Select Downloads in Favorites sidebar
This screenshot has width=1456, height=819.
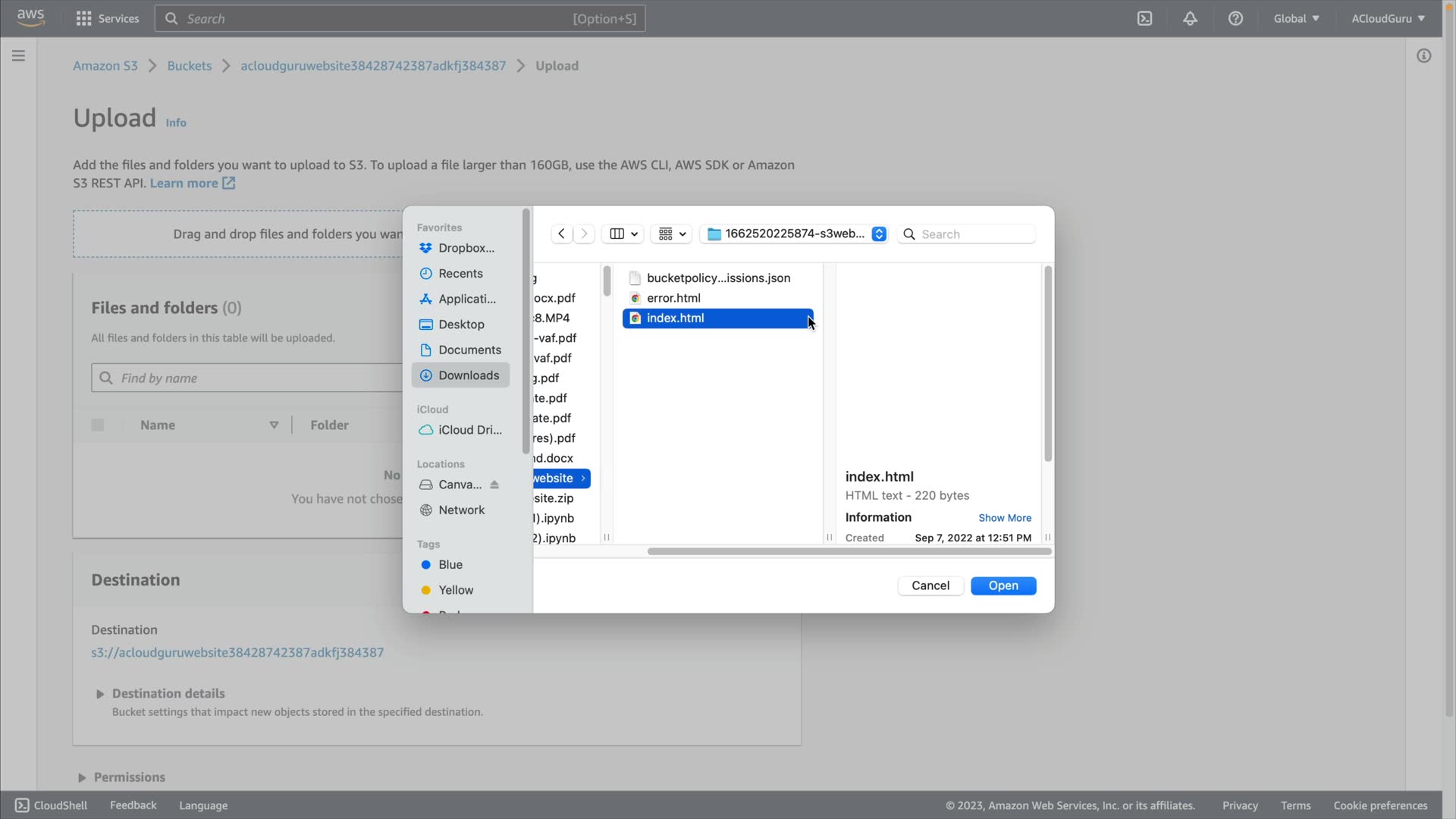pos(467,375)
